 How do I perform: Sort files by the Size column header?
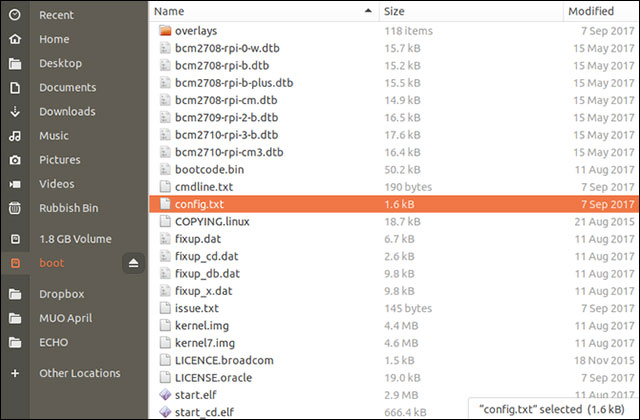point(471,11)
